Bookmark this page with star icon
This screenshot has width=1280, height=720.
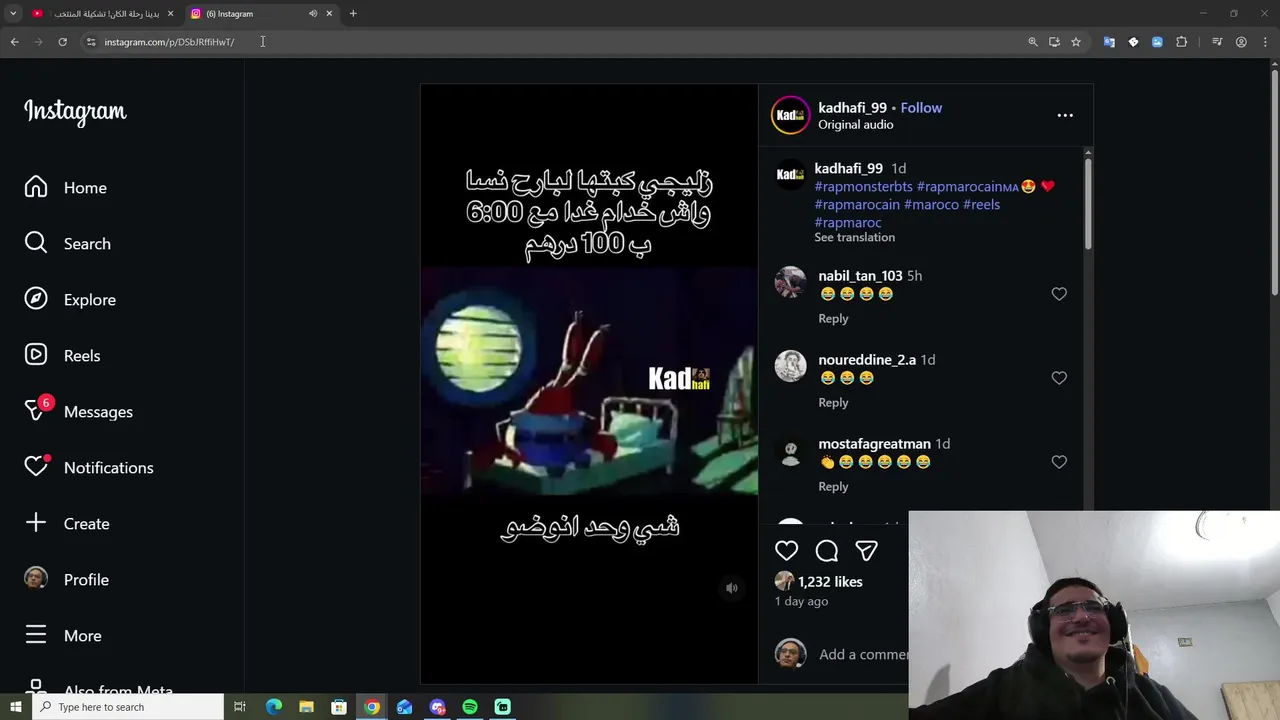(x=1076, y=42)
